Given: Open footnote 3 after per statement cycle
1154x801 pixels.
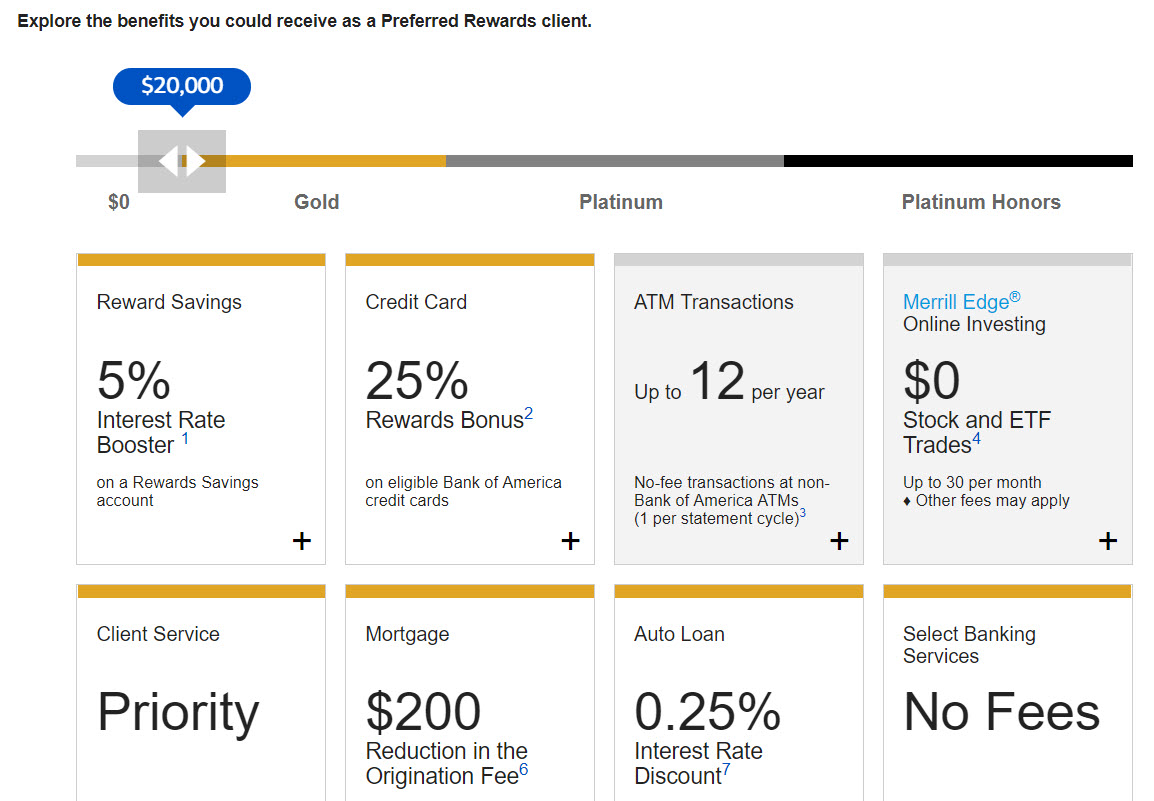Looking at the screenshot, I should (x=803, y=513).
